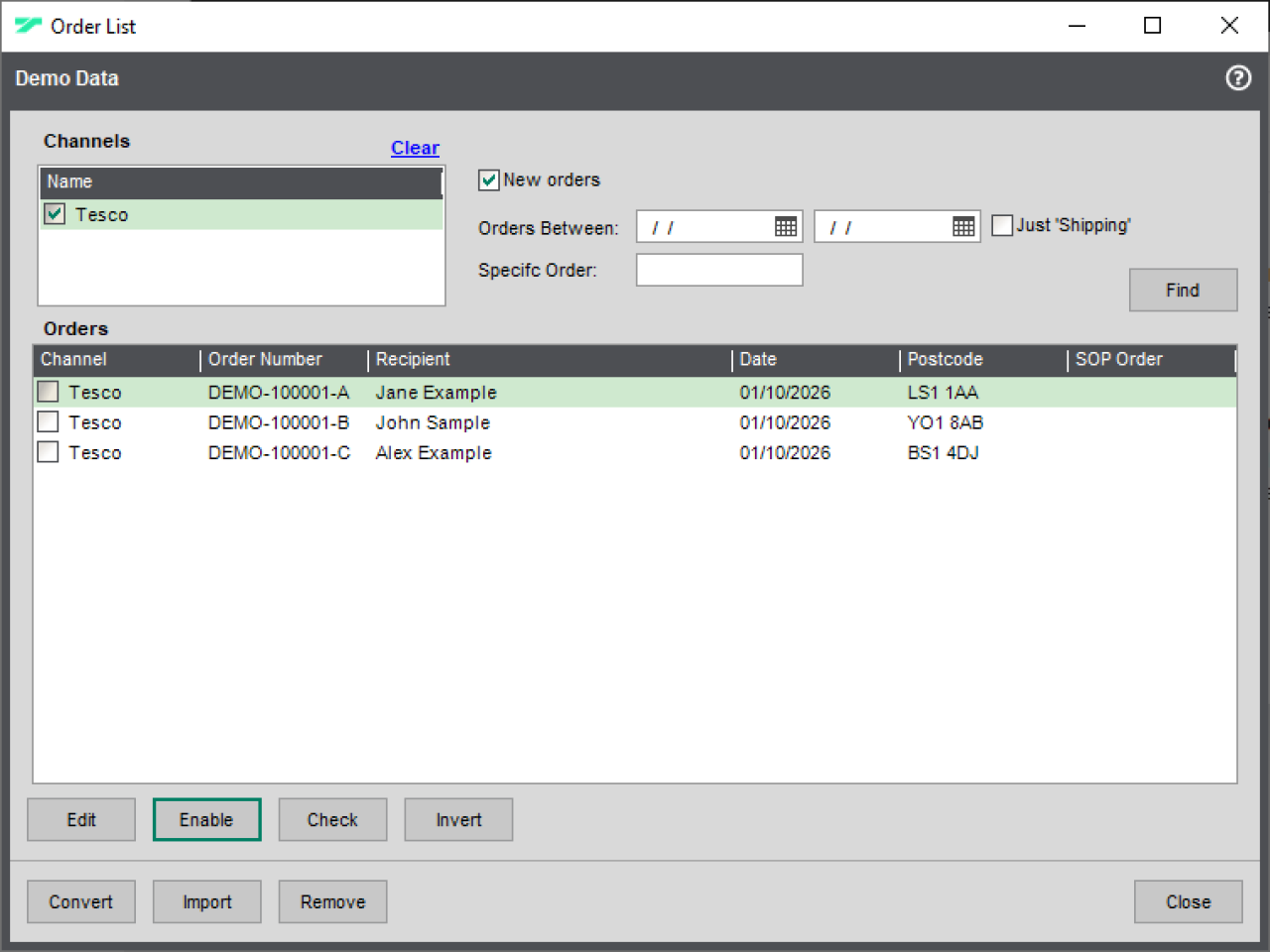Click the Remove button

(332, 902)
